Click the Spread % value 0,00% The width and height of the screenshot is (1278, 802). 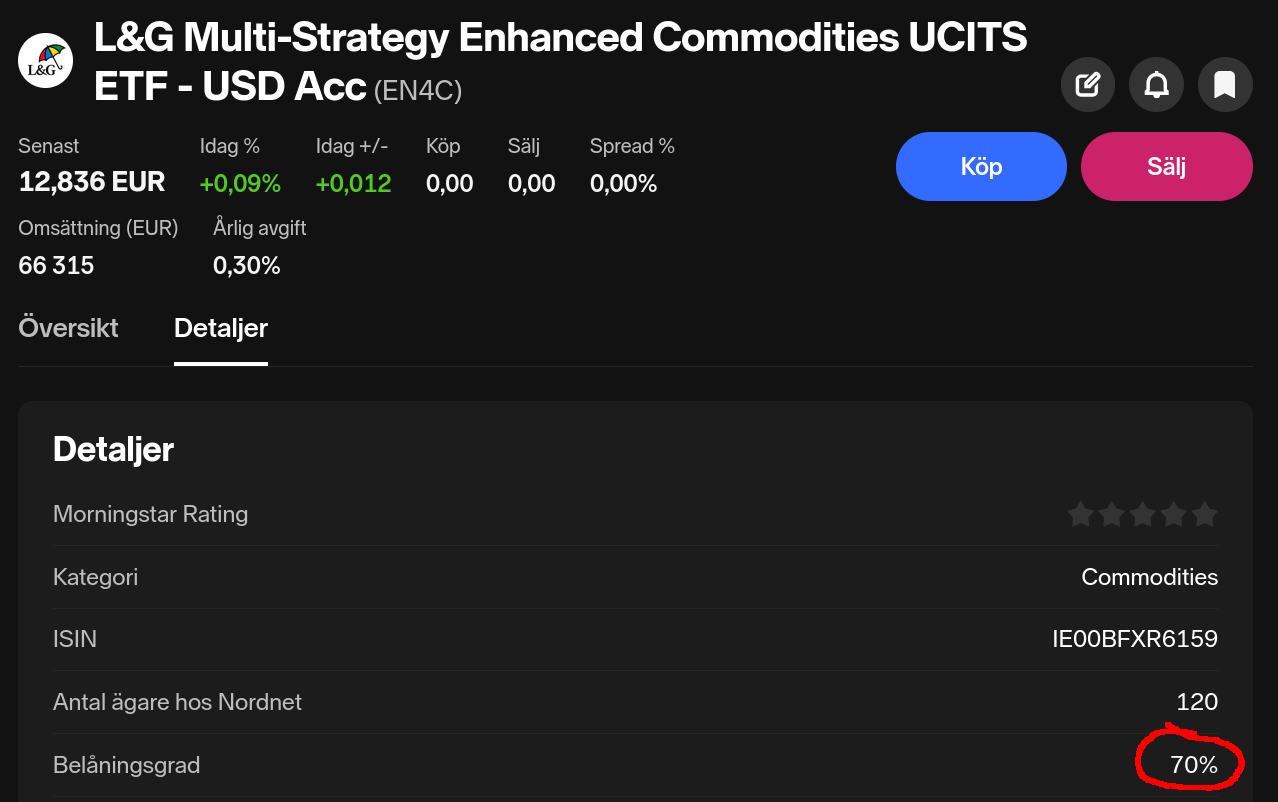(x=623, y=184)
